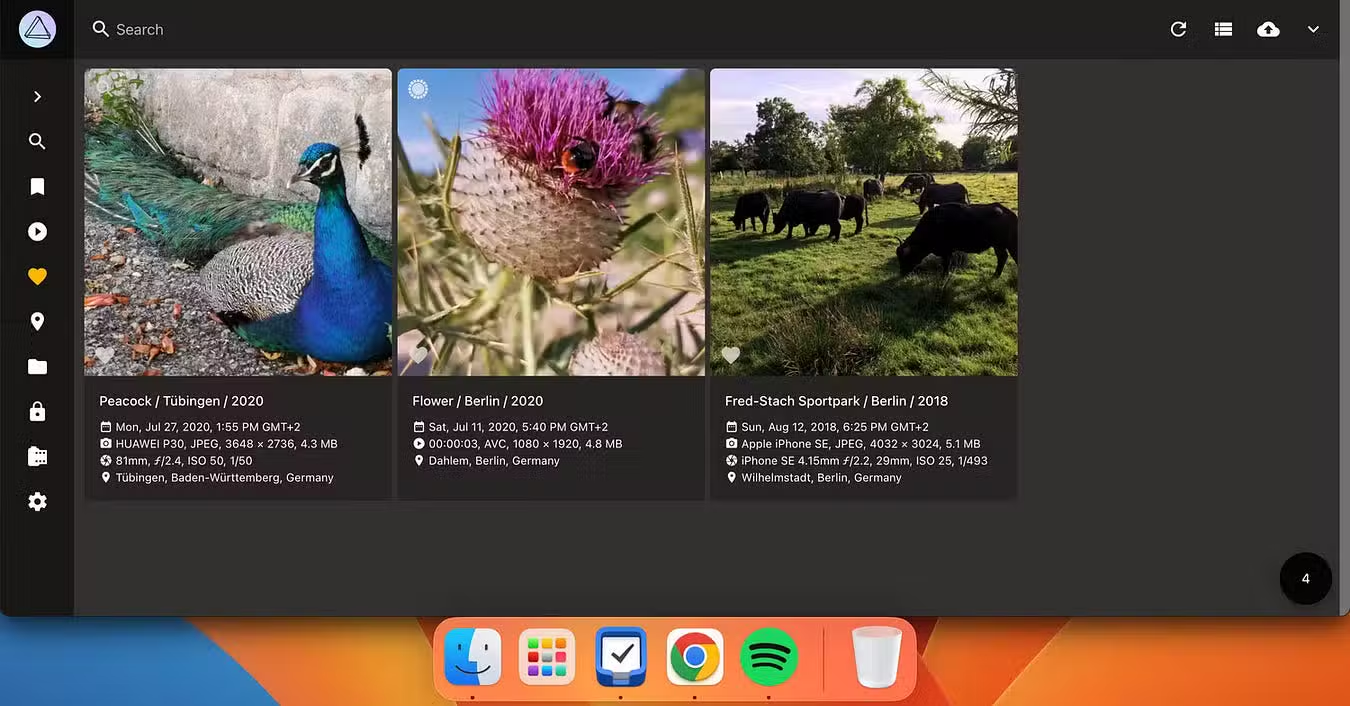Open Spotify from the Dock

coord(768,658)
